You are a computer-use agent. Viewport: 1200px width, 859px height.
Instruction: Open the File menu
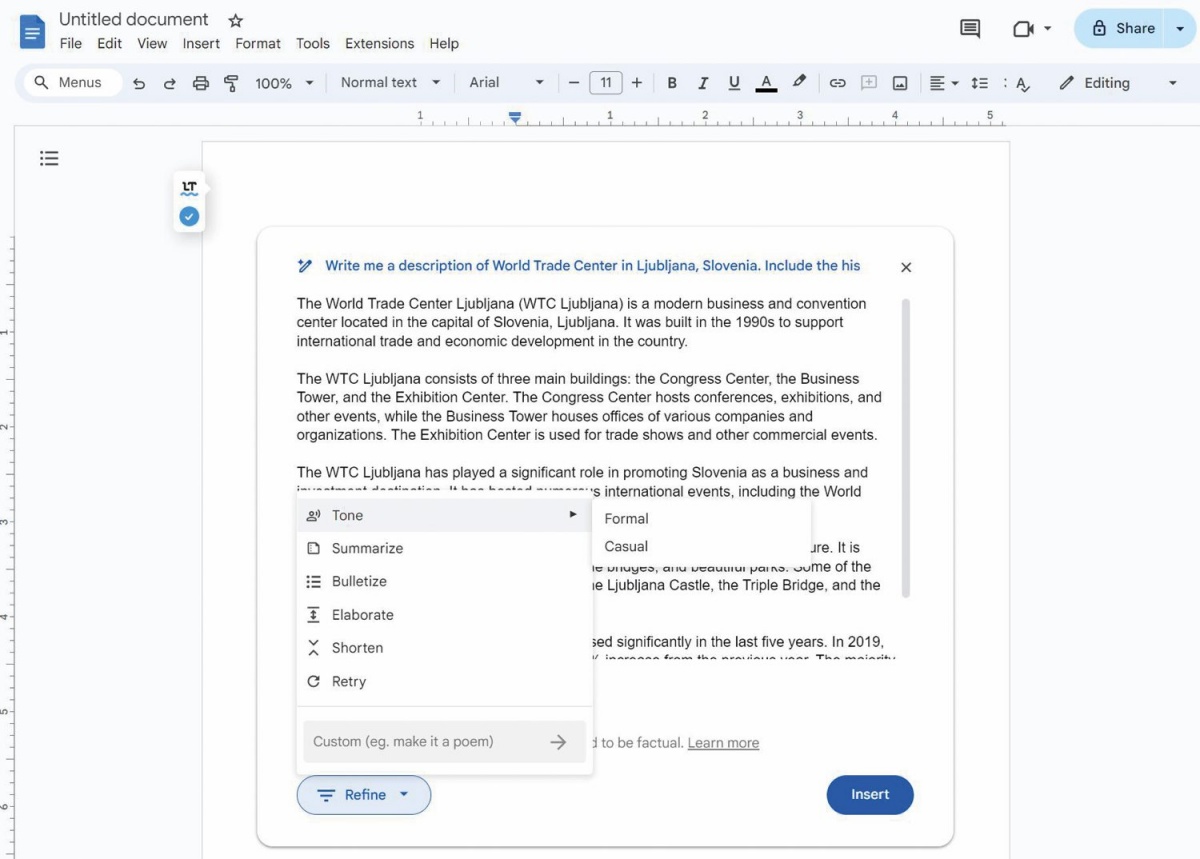tap(70, 44)
